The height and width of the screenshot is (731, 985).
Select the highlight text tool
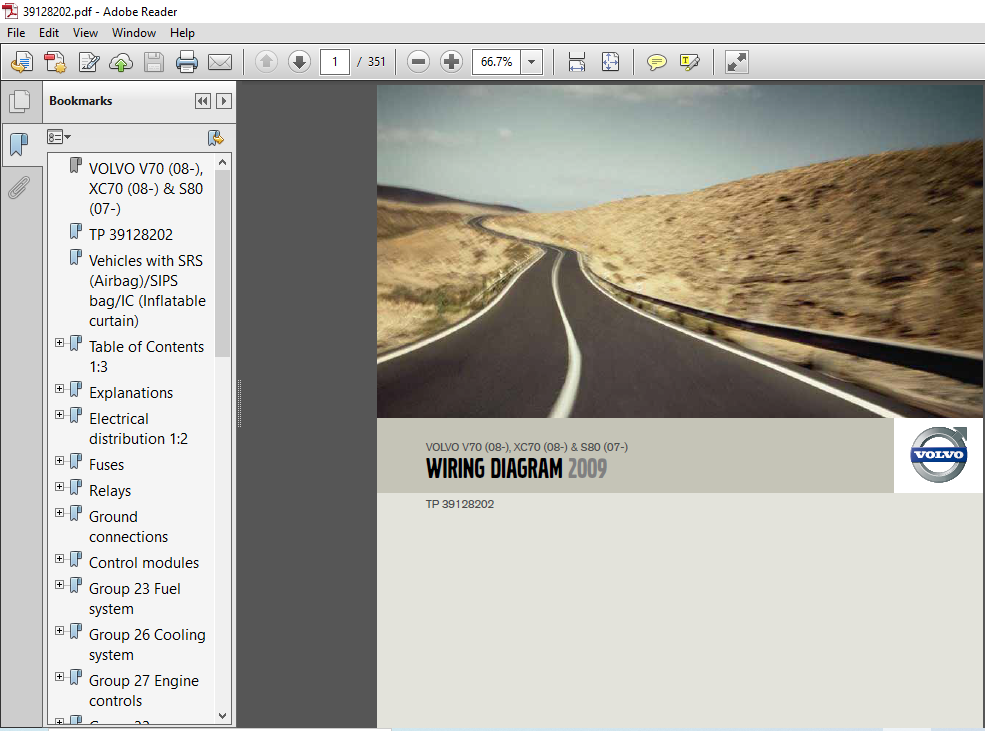click(690, 62)
